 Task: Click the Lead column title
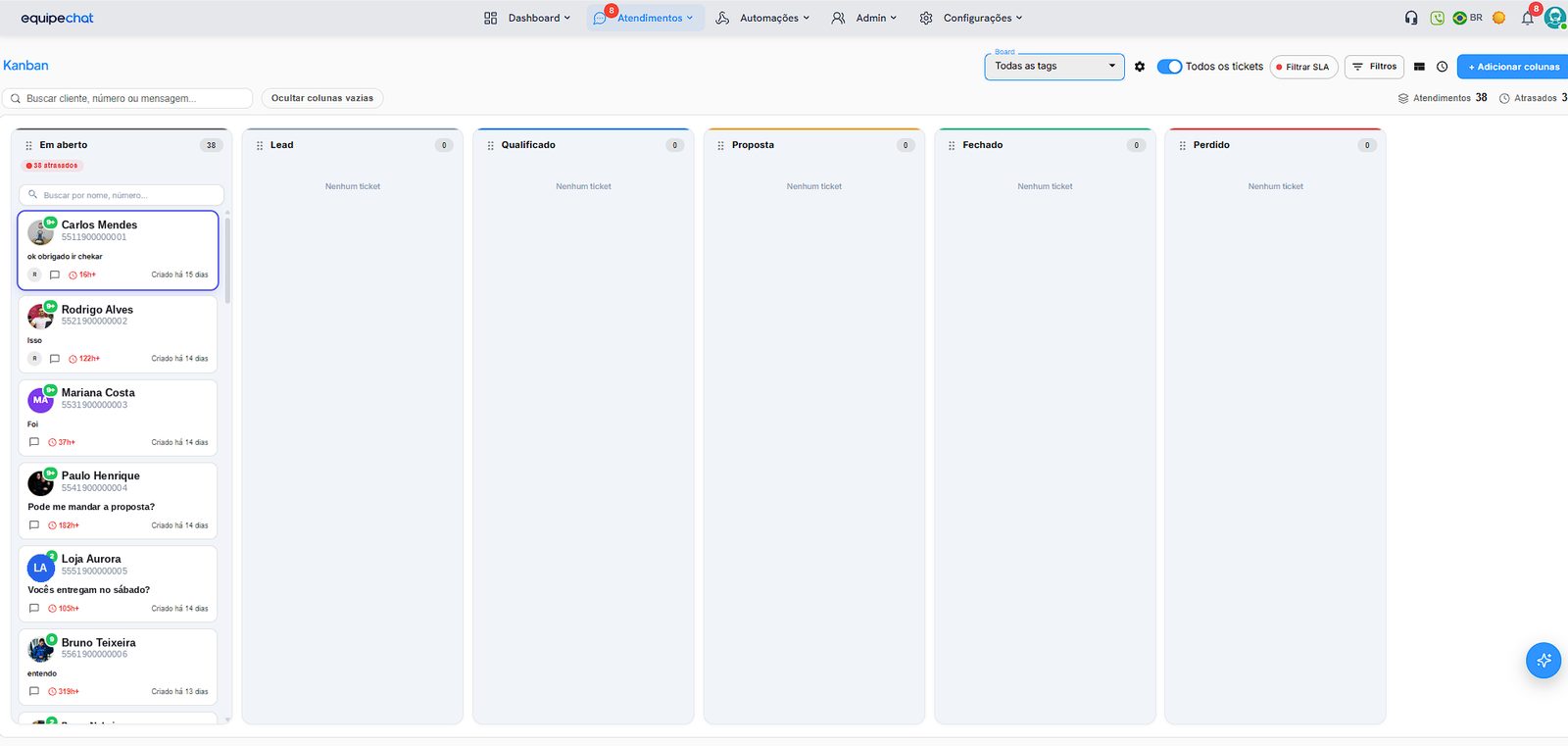(282, 145)
